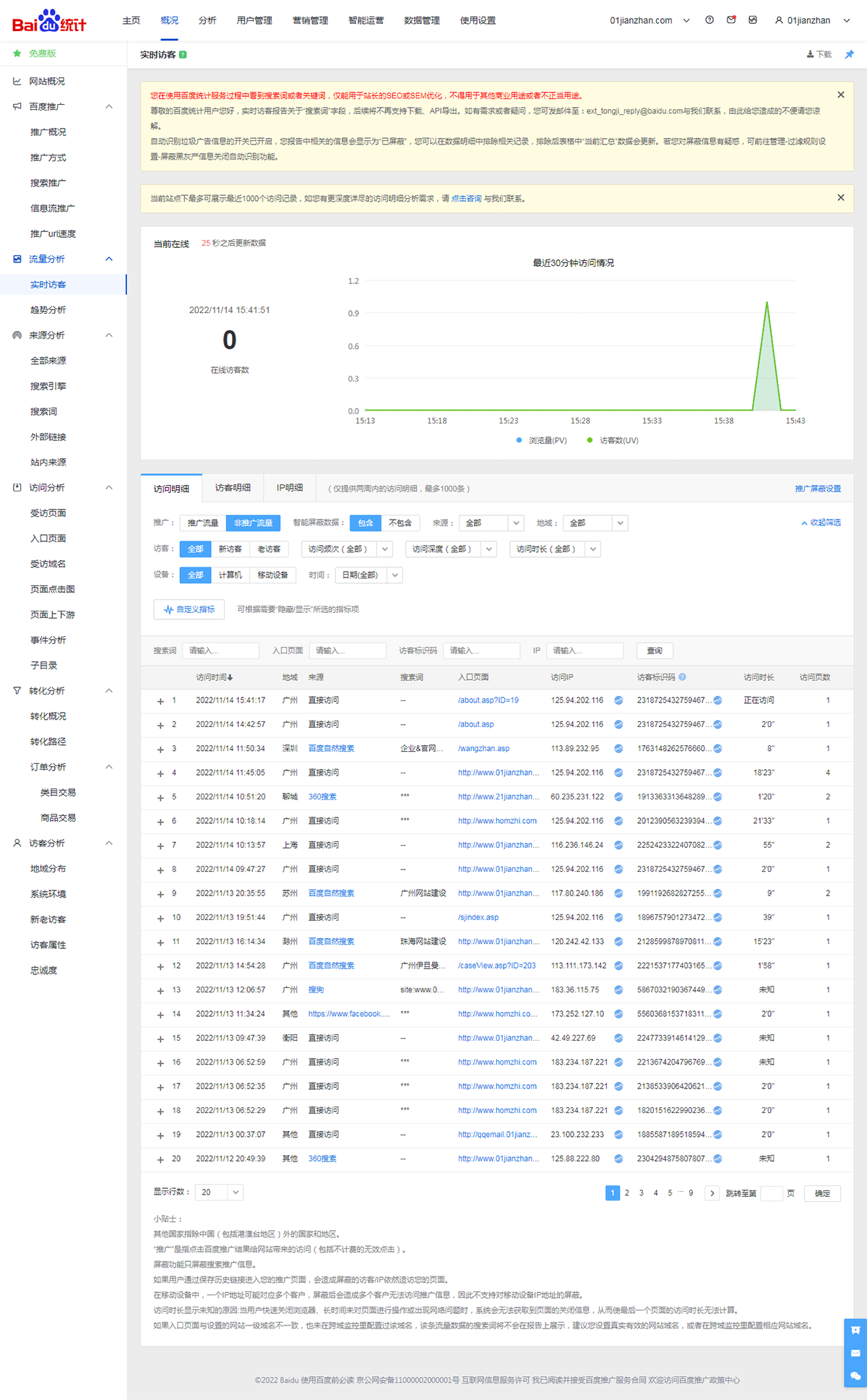Expand row 1 with plus icon
867x1400 pixels.
tap(160, 701)
